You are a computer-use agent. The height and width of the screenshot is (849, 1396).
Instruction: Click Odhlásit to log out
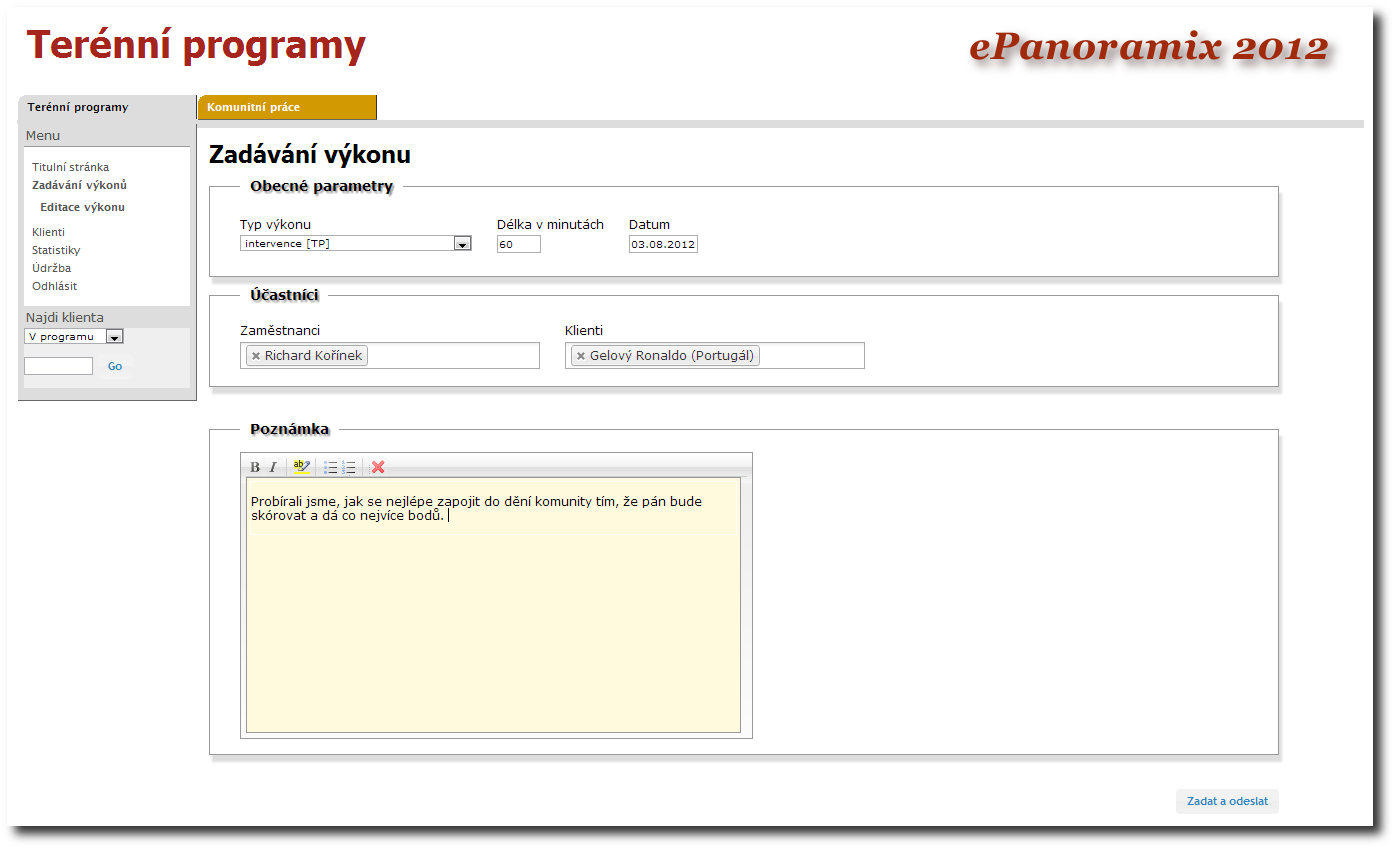tap(54, 286)
